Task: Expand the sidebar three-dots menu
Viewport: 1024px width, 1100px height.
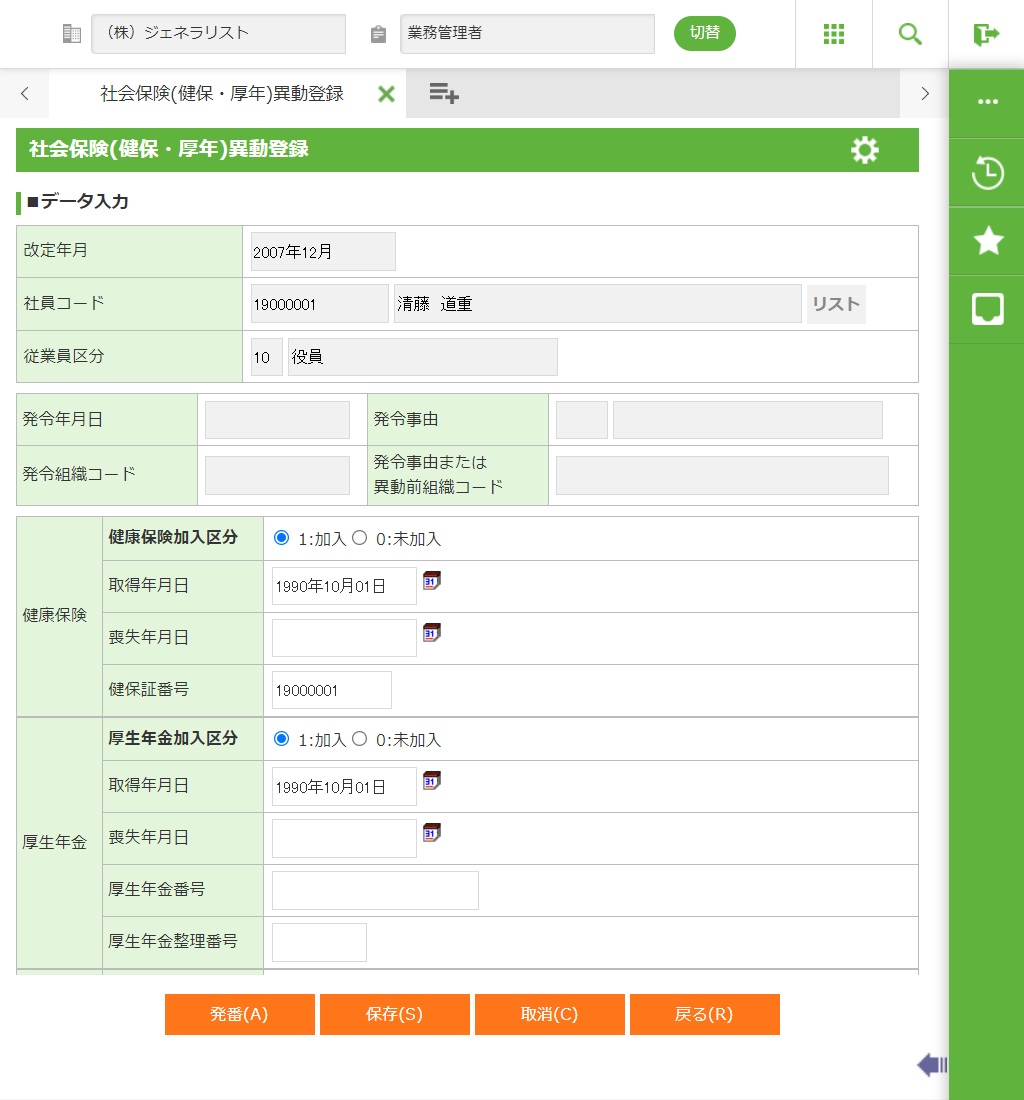Action: point(987,102)
